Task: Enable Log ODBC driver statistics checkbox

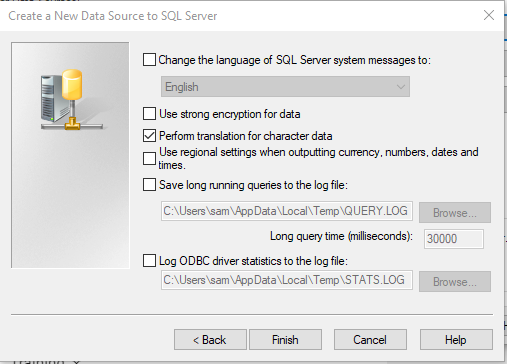Action: coord(149,260)
